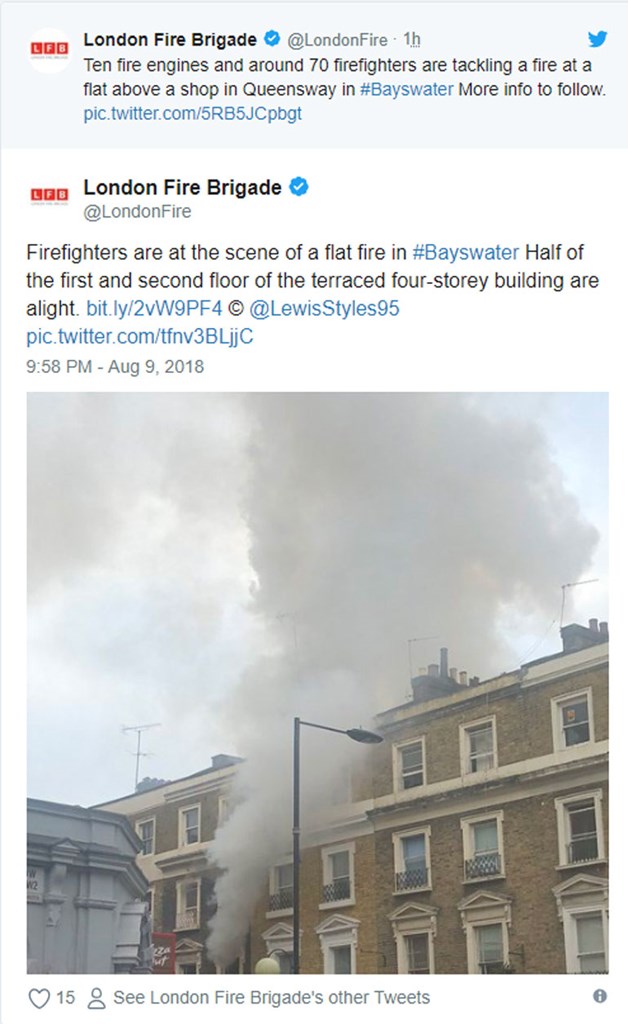Screen dimensions: 628x1024
Task: Click the verified badge beside the top London Fire Brigade name
Action: click(272, 39)
